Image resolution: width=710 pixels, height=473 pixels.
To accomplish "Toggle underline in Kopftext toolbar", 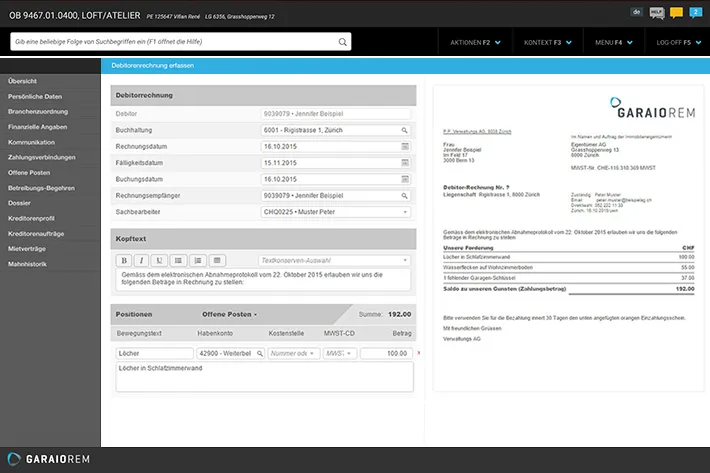I will coord(159,260).
